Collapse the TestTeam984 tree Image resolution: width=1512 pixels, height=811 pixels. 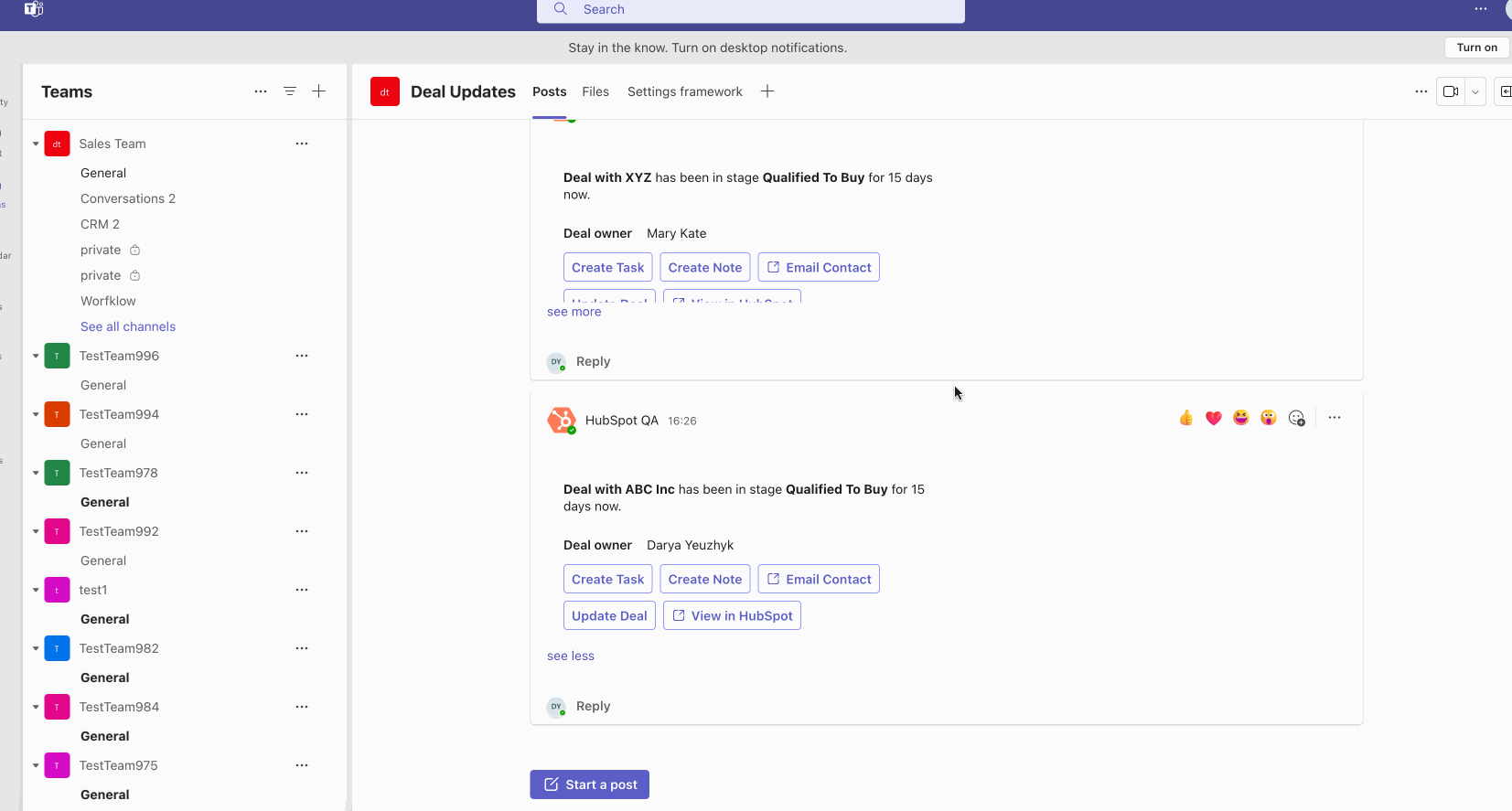pyautogui.click(x=36, y=707)
